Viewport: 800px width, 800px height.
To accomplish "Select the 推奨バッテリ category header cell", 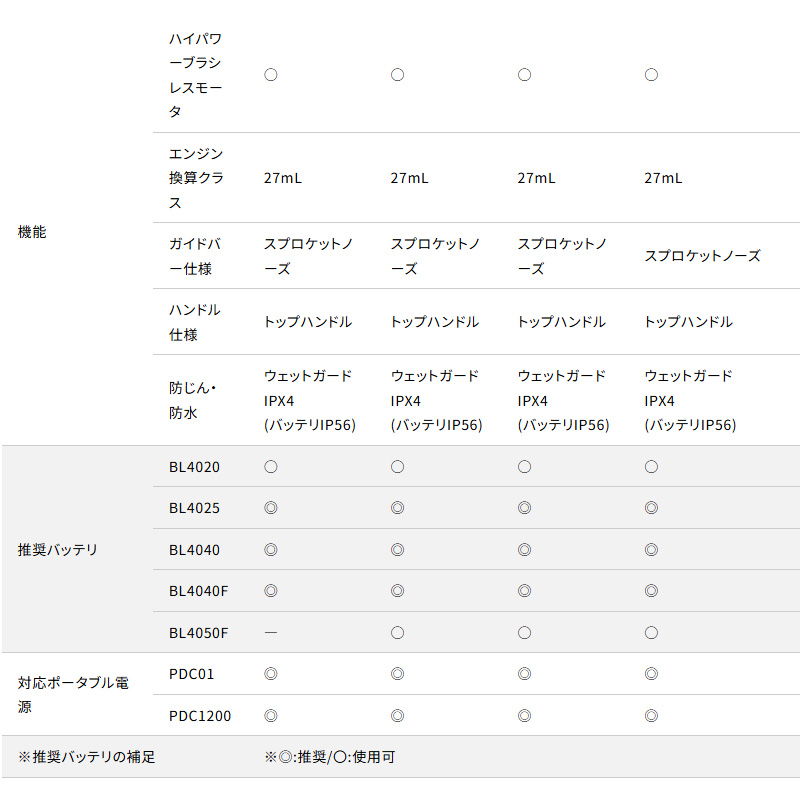I will (58, 550).
